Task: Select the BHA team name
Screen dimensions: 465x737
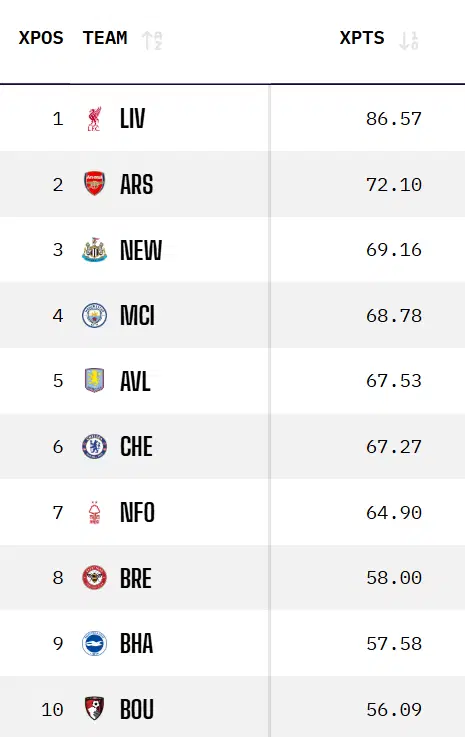Action: [x=136, y=643]
